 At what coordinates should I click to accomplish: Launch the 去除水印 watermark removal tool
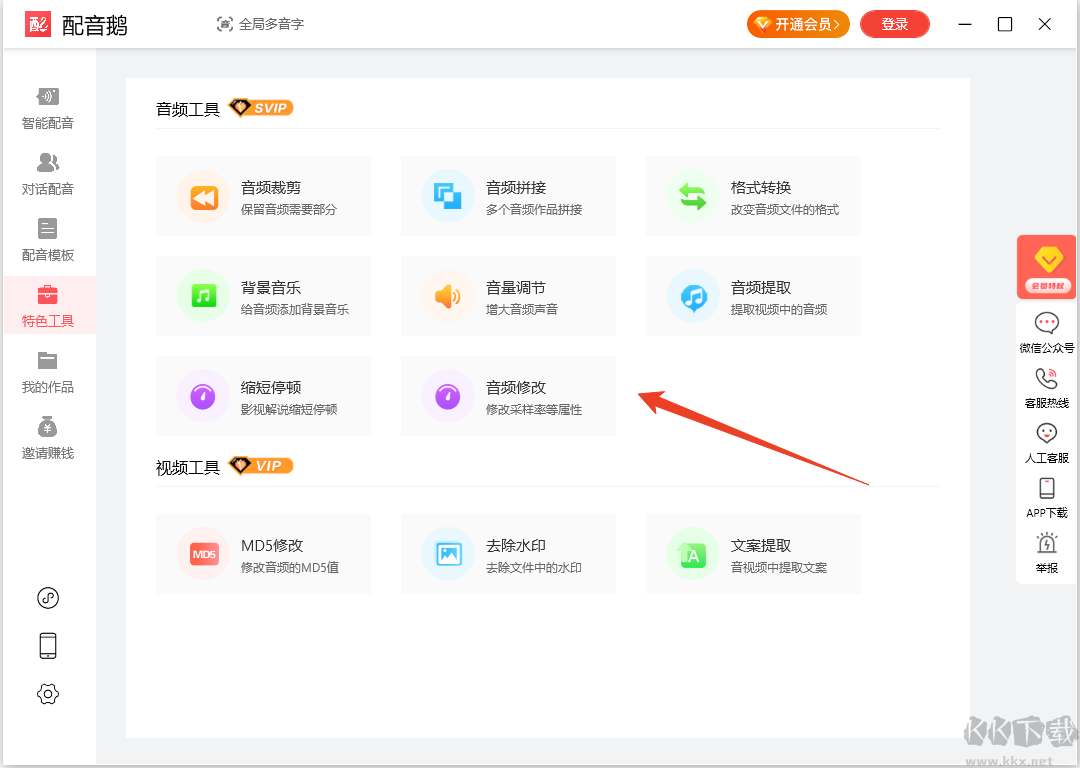pyautogui.click(x=508, y=554)
